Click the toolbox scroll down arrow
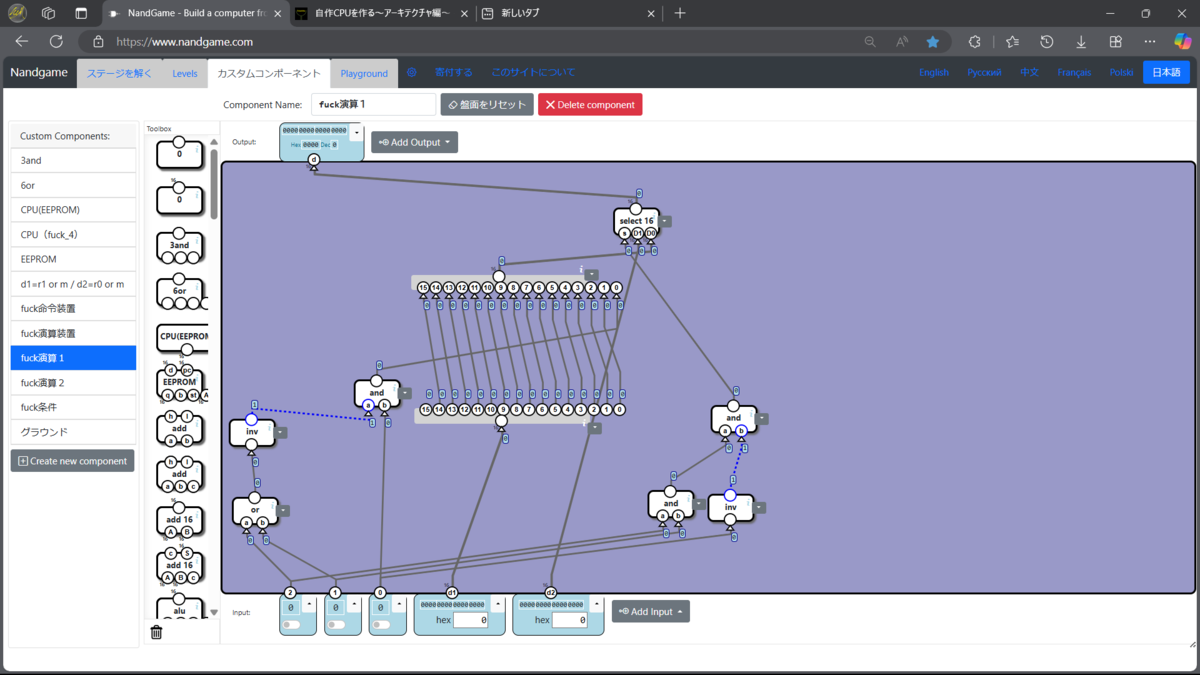 tap(214, 612)
